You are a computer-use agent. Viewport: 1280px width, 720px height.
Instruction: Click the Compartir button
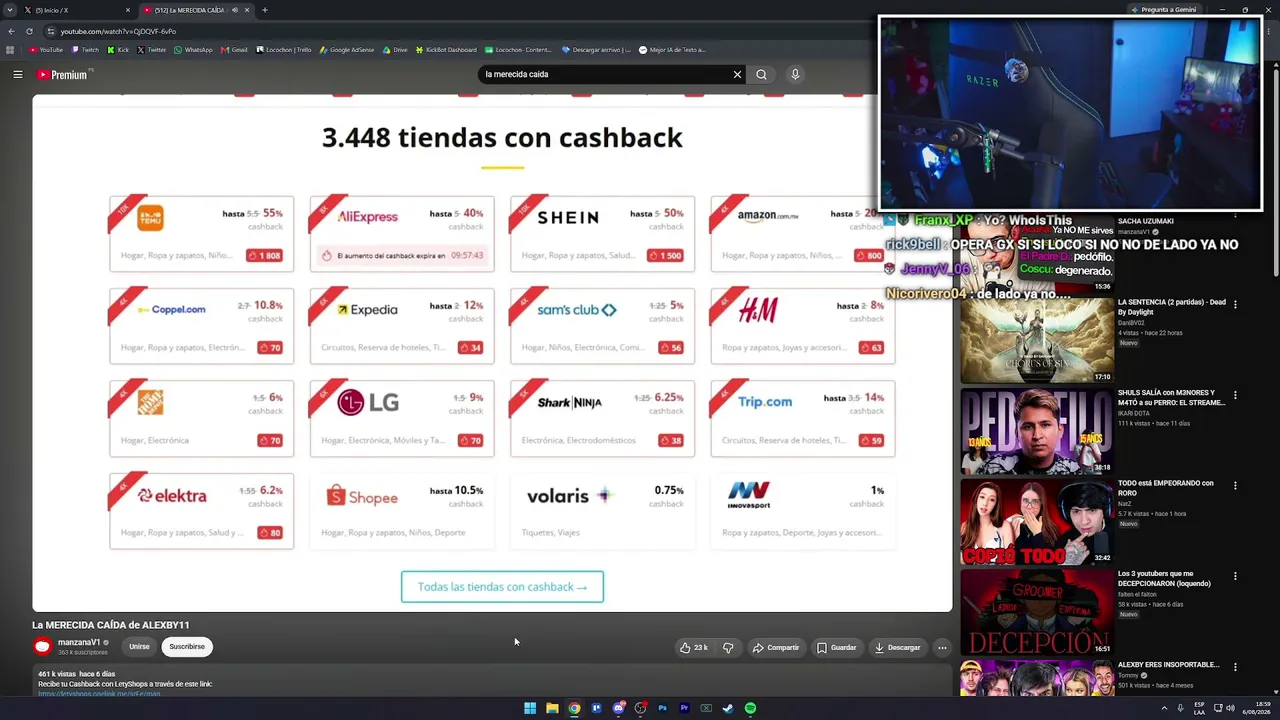coord(776,647)
